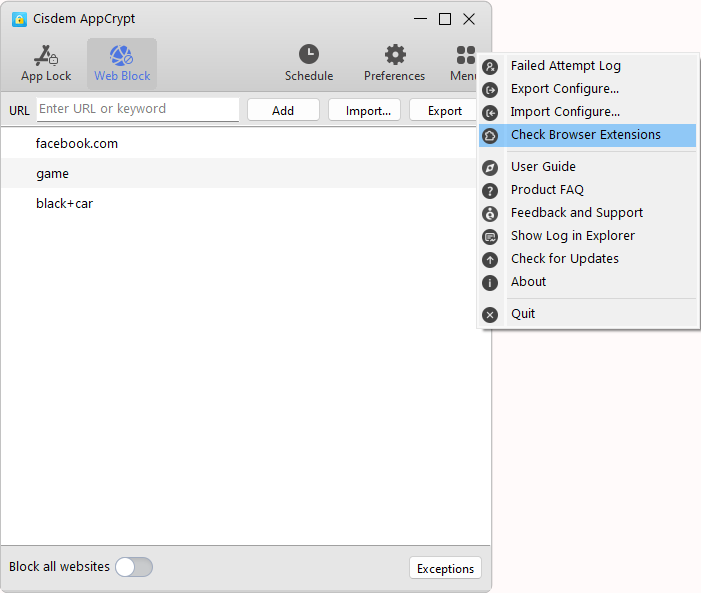
Task: Click the Product FAQ question mark icon
Action: click(490, 191)
